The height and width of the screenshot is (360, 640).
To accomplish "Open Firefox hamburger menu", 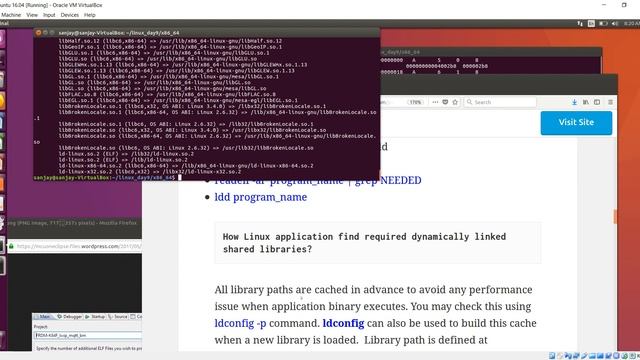I will click(x=610, y=102).
